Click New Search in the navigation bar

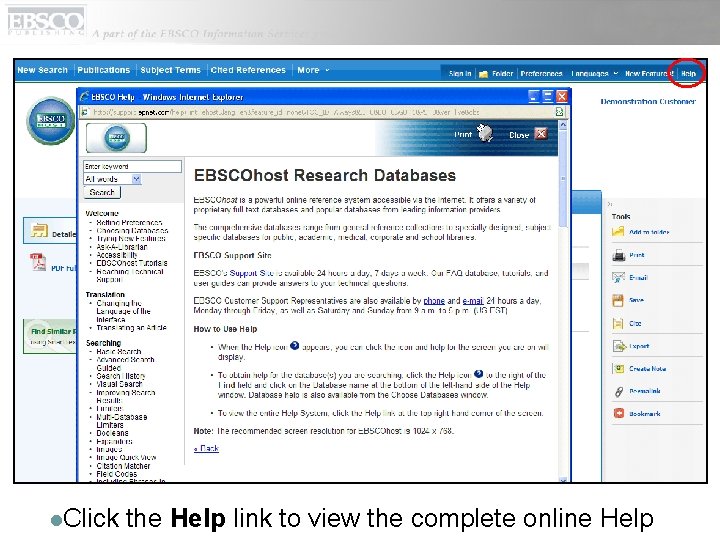click(42, 70)
